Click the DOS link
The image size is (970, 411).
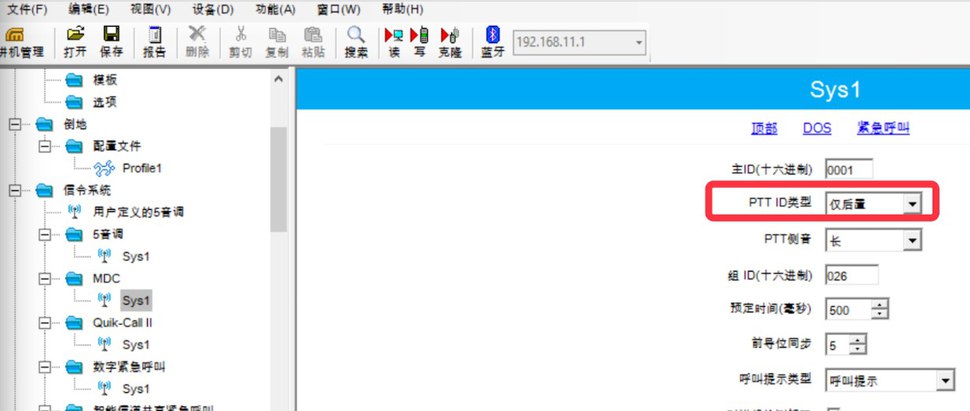tap(817, 128)
